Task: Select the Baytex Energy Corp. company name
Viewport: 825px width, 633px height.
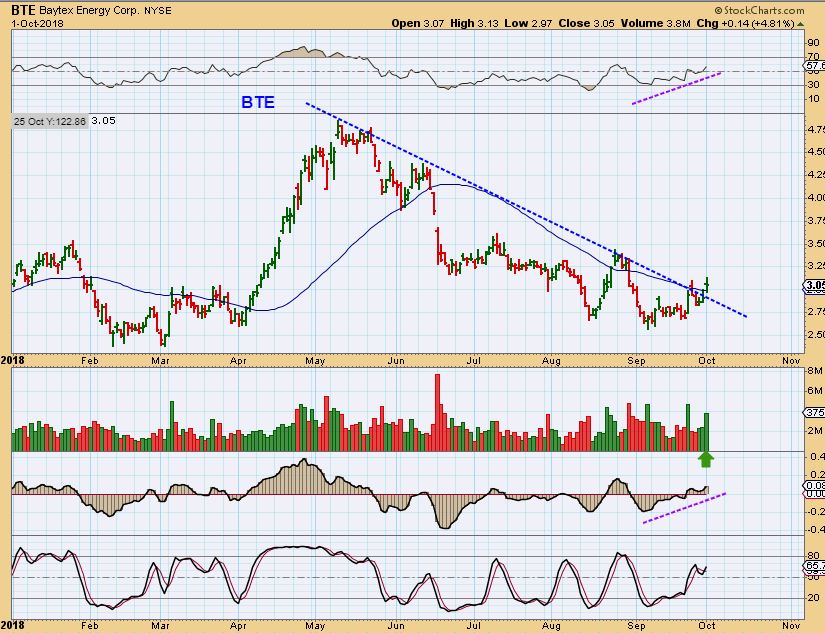Action: (89, 11)
